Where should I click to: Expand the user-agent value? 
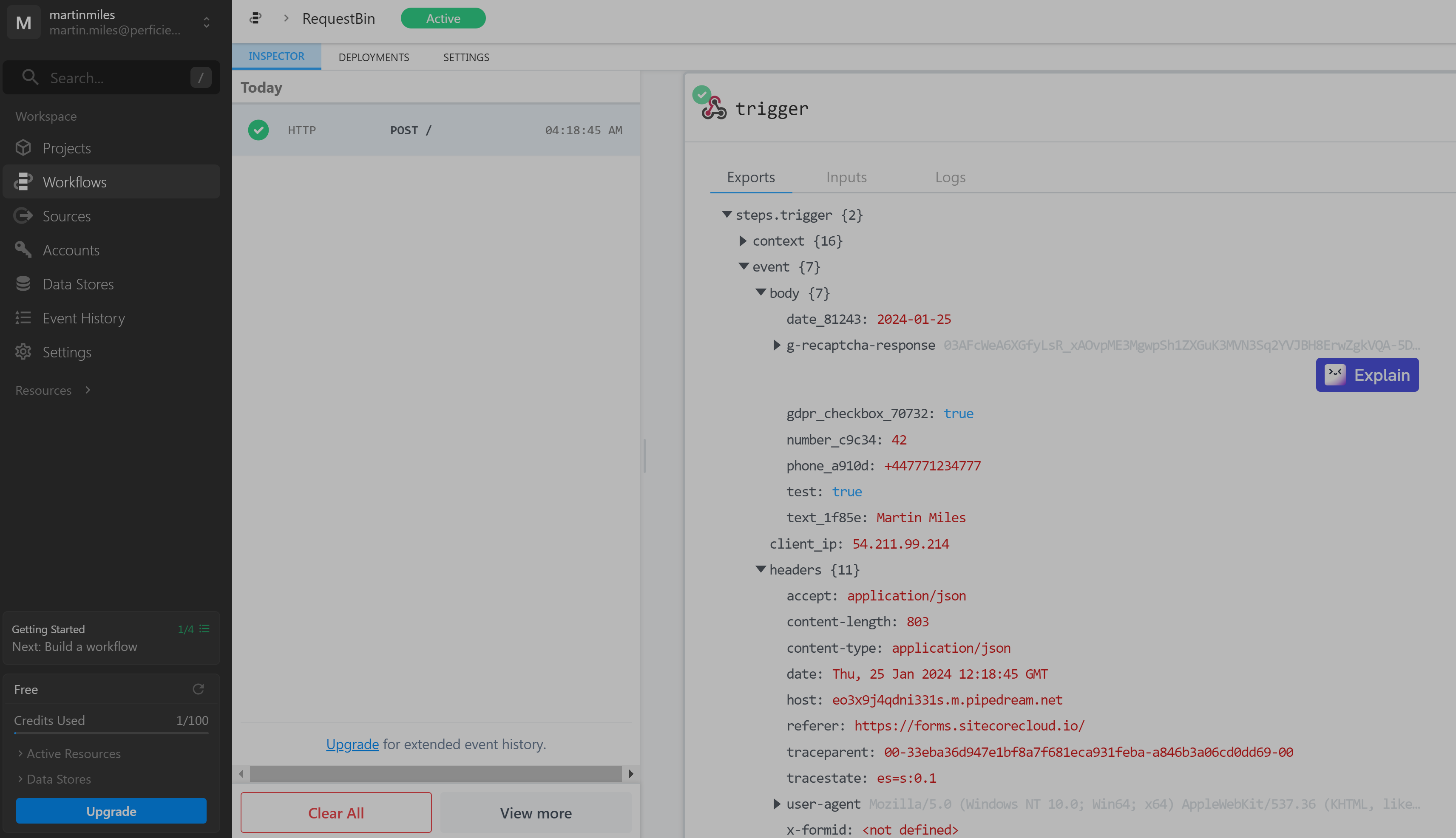click(x=777, y=804)
